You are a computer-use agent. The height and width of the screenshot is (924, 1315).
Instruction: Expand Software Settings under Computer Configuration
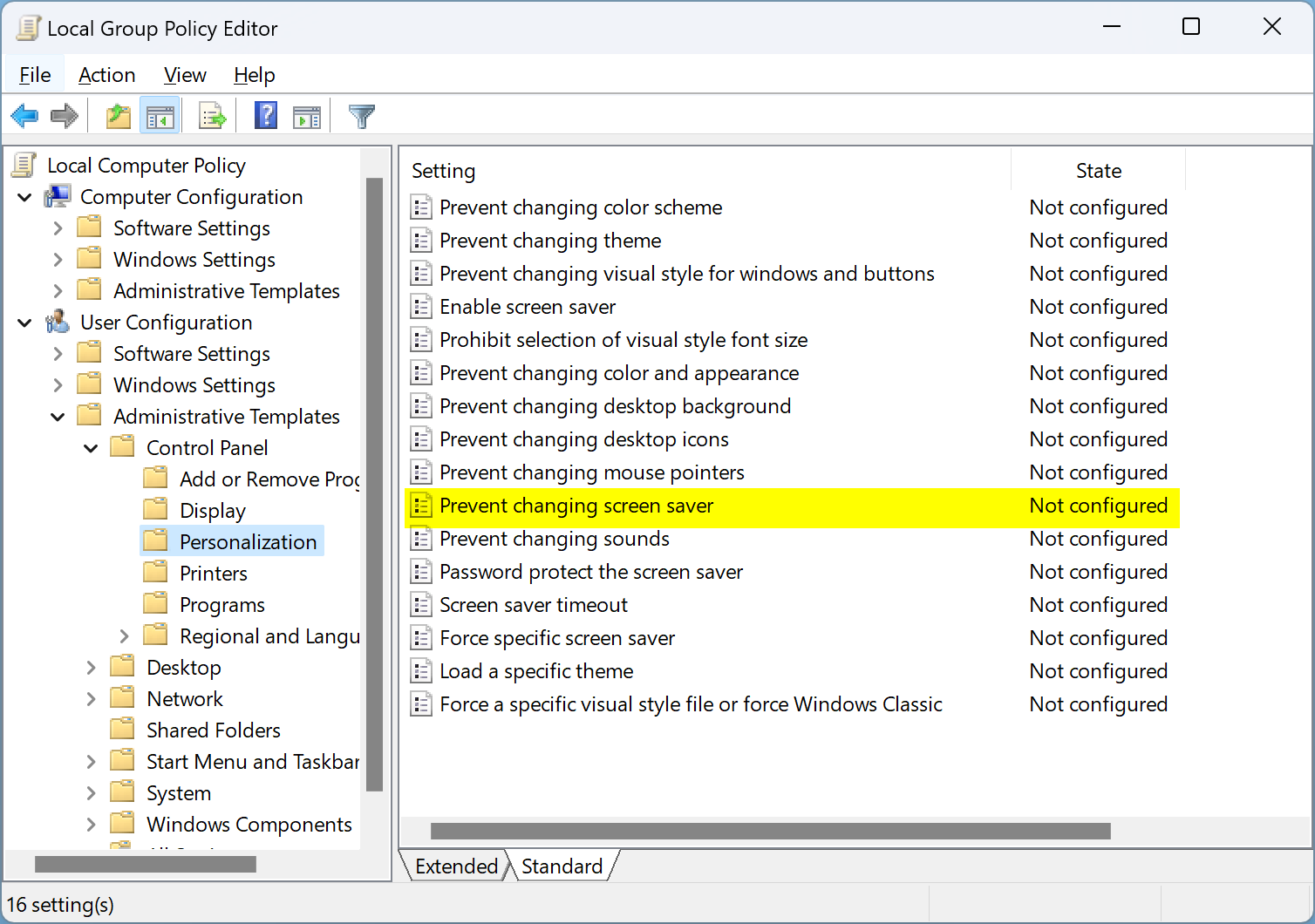[x=58, y=228]
